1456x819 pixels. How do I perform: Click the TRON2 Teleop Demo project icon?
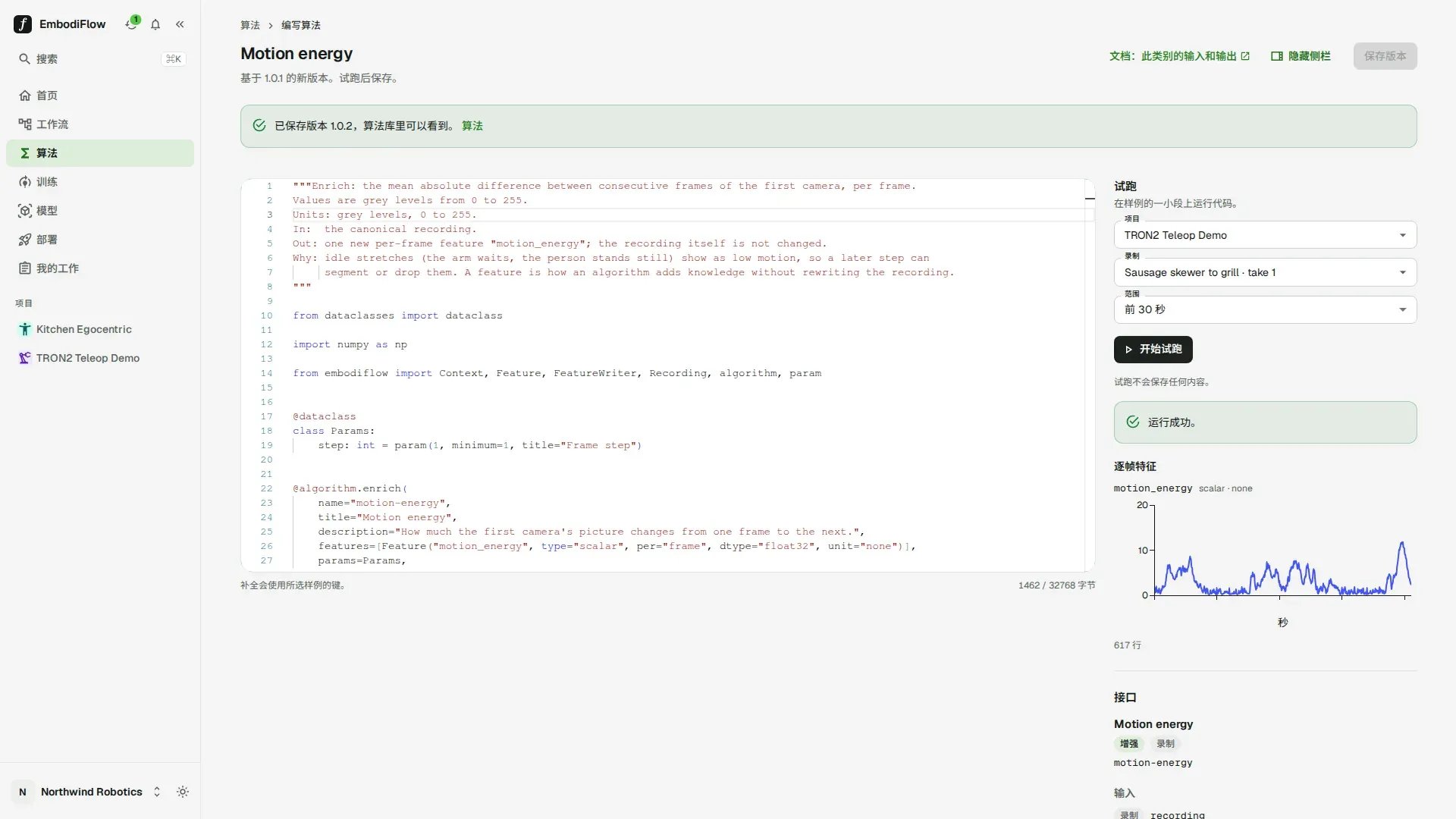(x=25, y=358)
